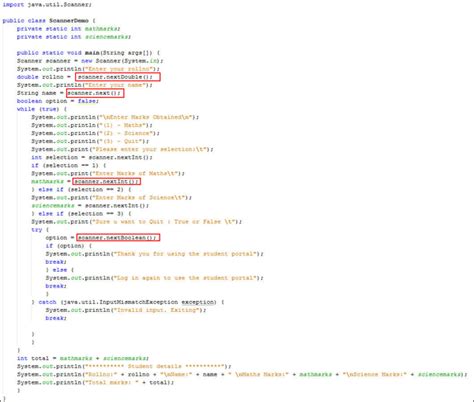Click the 'Invalid input. Exiting' print line
Image resolution: width=474 pixels, height=402 pixels.
(126, 310)
